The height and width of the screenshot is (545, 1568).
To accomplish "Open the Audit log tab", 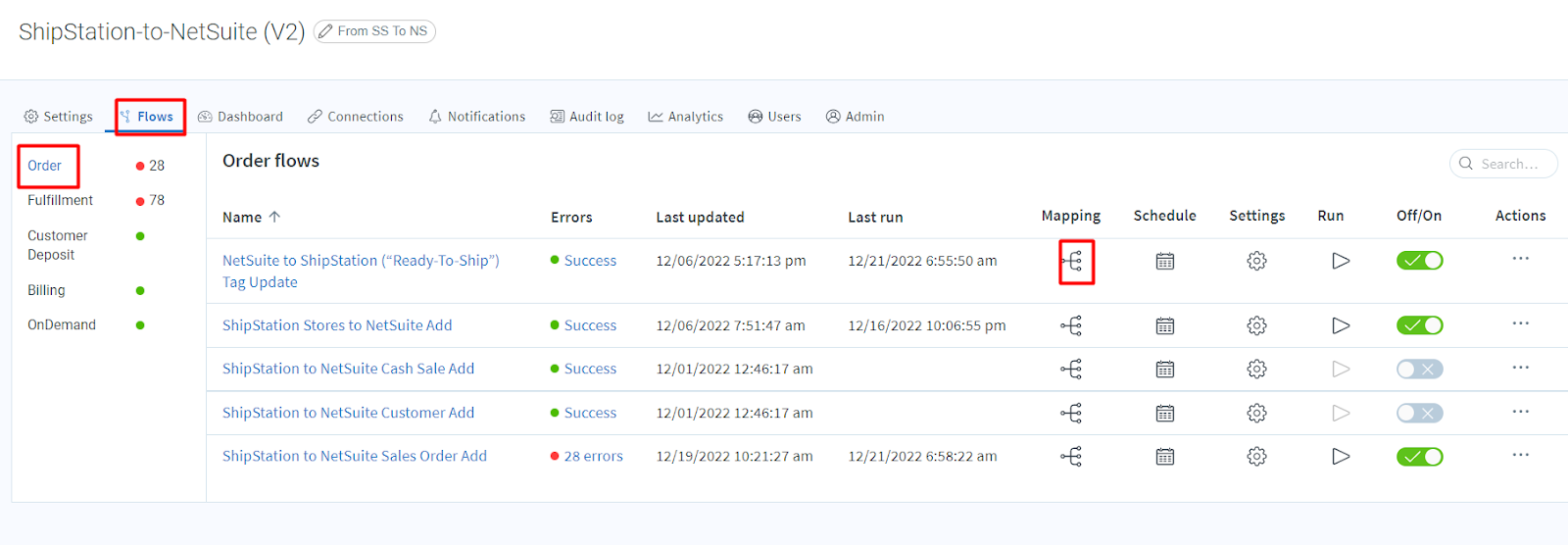I will 587,117.
